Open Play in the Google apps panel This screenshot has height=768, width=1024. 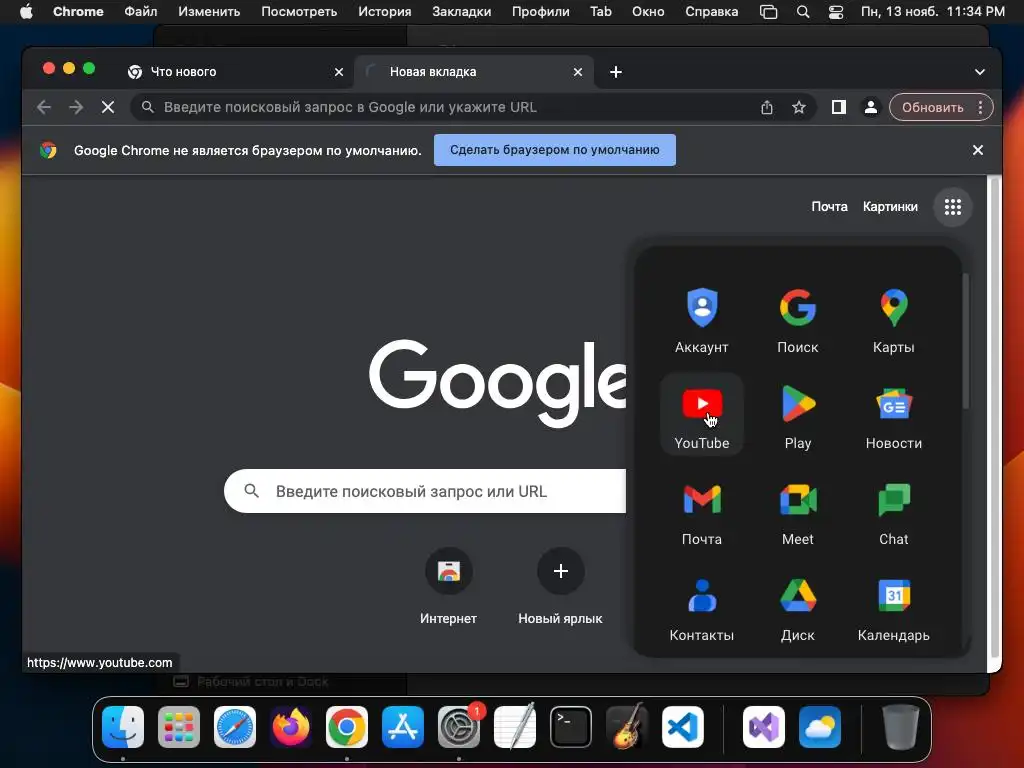coord(797,415)
